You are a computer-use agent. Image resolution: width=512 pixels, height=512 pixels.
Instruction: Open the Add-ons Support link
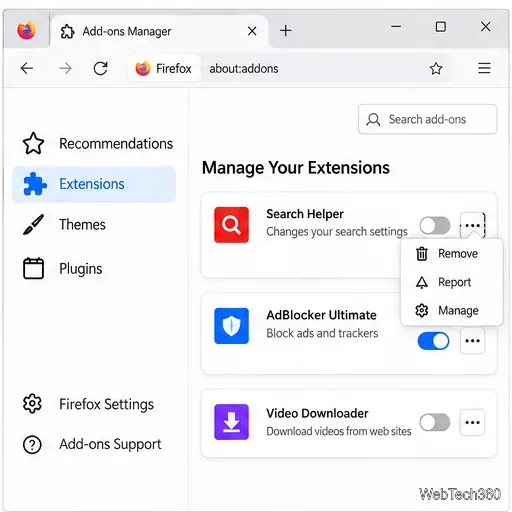pos(92,444)
